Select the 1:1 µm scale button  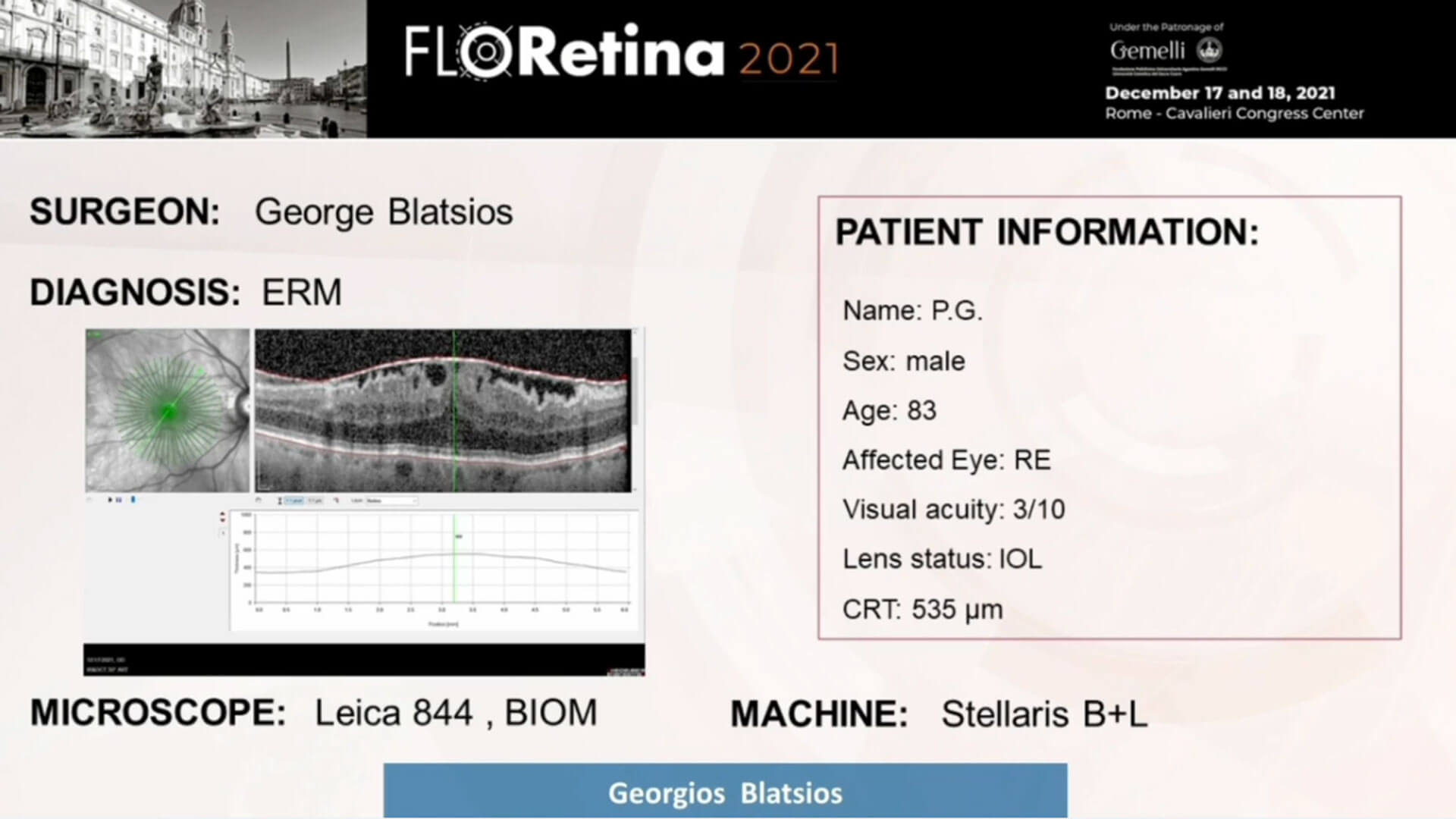point(315,500)
